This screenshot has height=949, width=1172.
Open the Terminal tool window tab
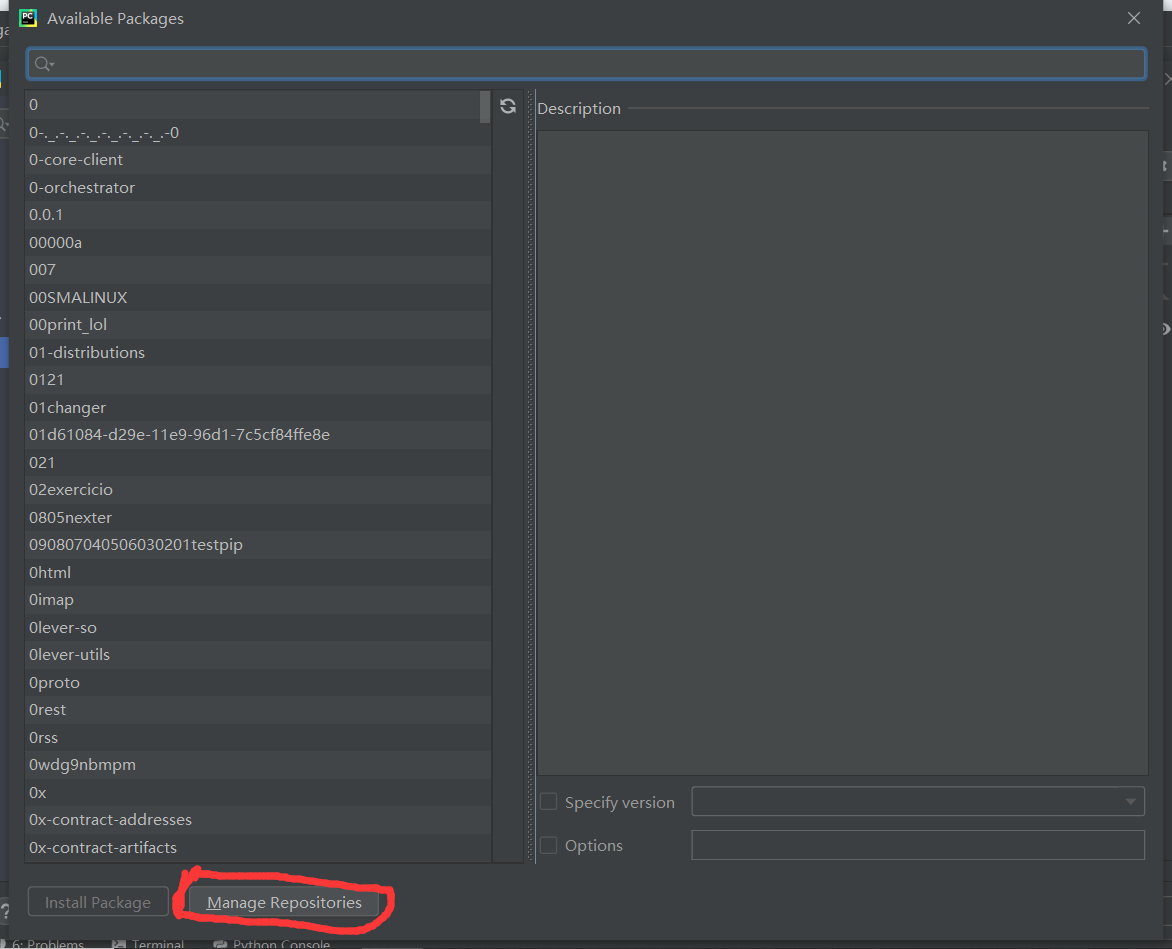[x=149, y=944]
